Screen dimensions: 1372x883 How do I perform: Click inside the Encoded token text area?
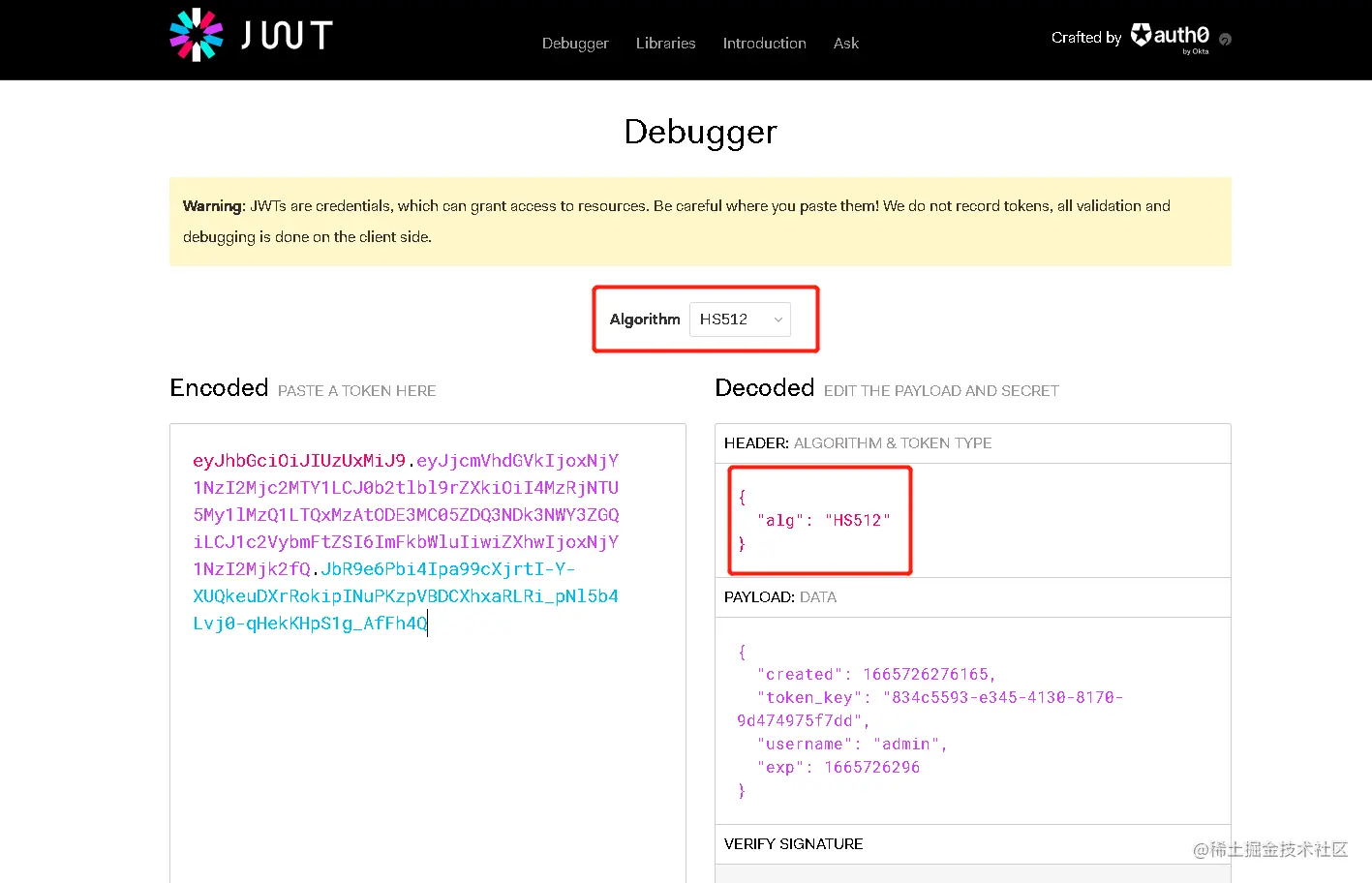[x=428, y=654]
